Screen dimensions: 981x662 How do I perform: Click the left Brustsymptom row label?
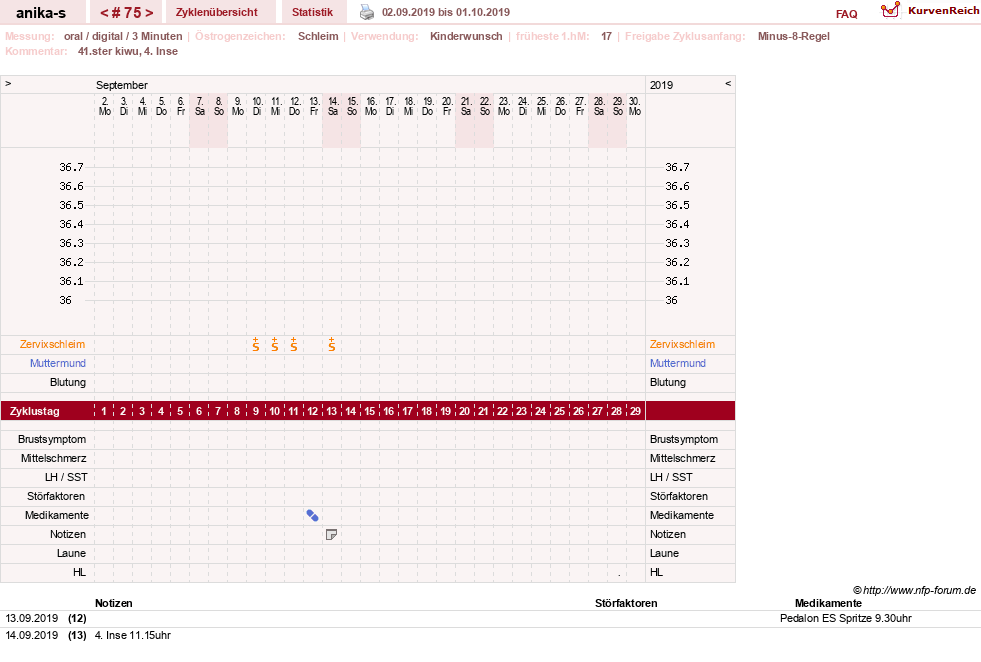(52, 439)
